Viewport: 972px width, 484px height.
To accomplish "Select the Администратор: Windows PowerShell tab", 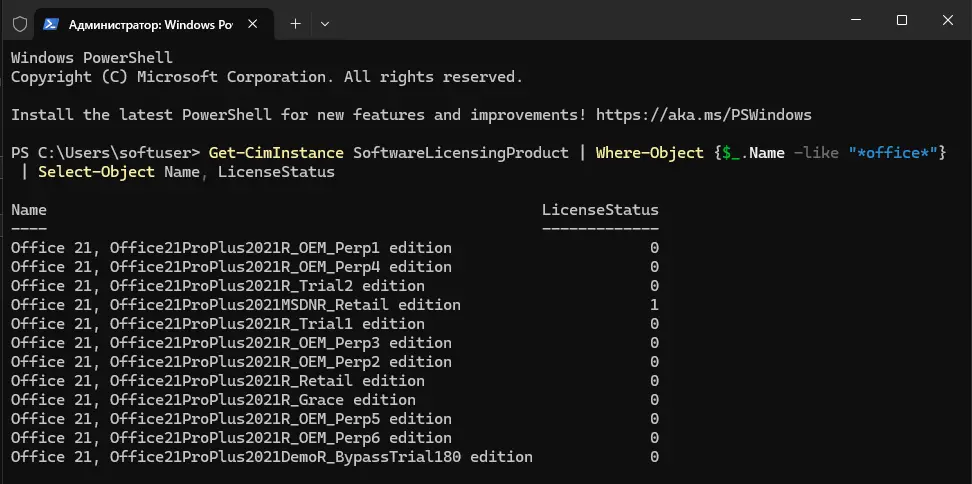I will 154,24.
